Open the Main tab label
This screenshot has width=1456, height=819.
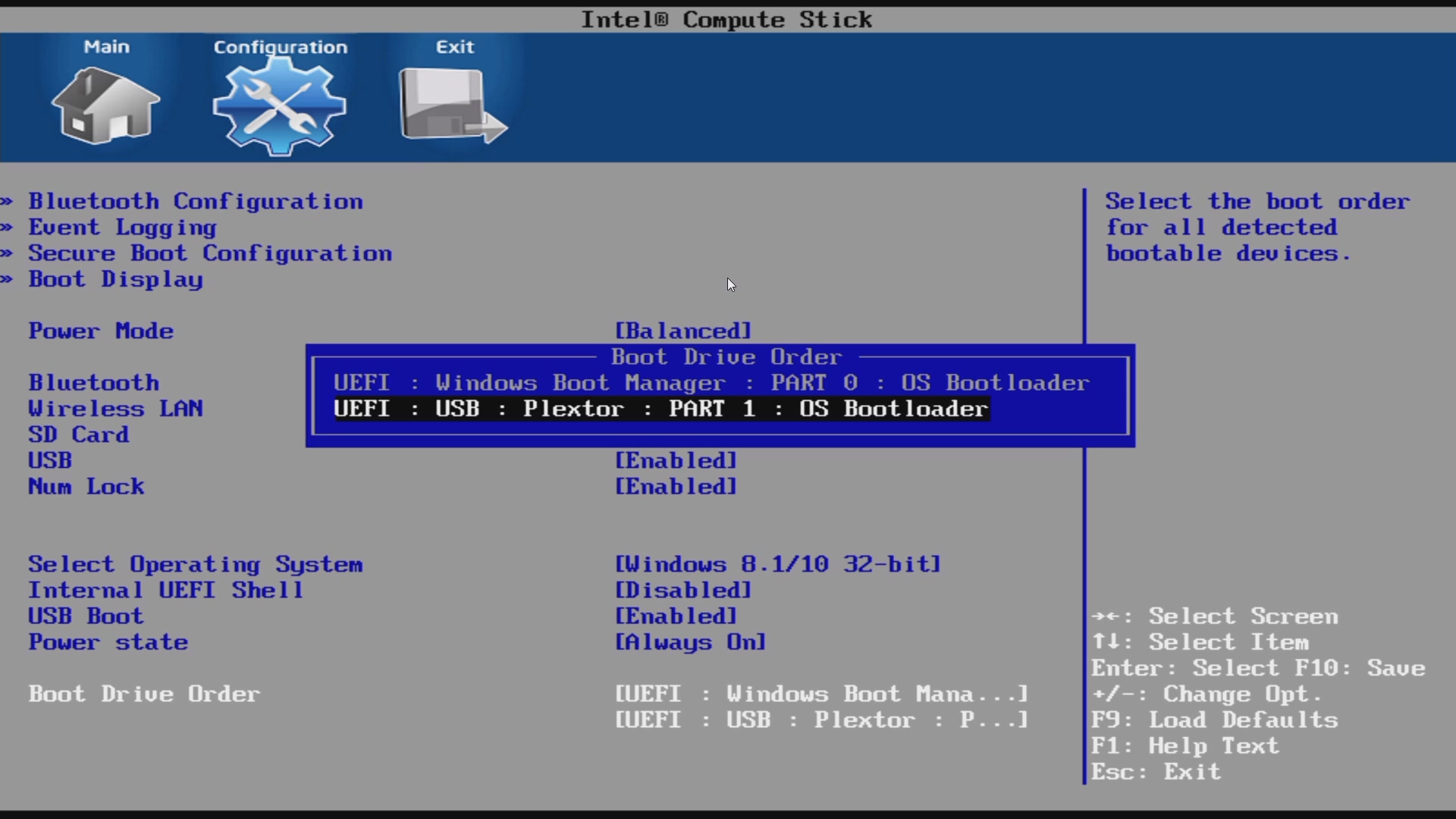coord(106,47)
